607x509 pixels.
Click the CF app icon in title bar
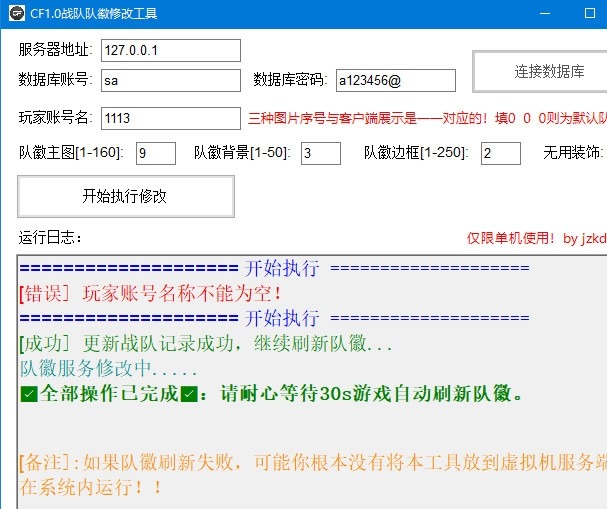pyautogui.click(x=17, y=14)
